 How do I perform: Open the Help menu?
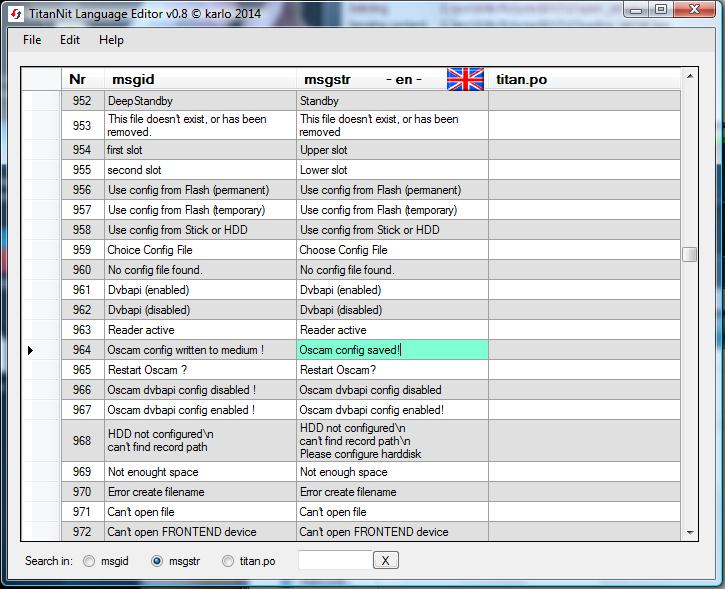coord(111,40)
